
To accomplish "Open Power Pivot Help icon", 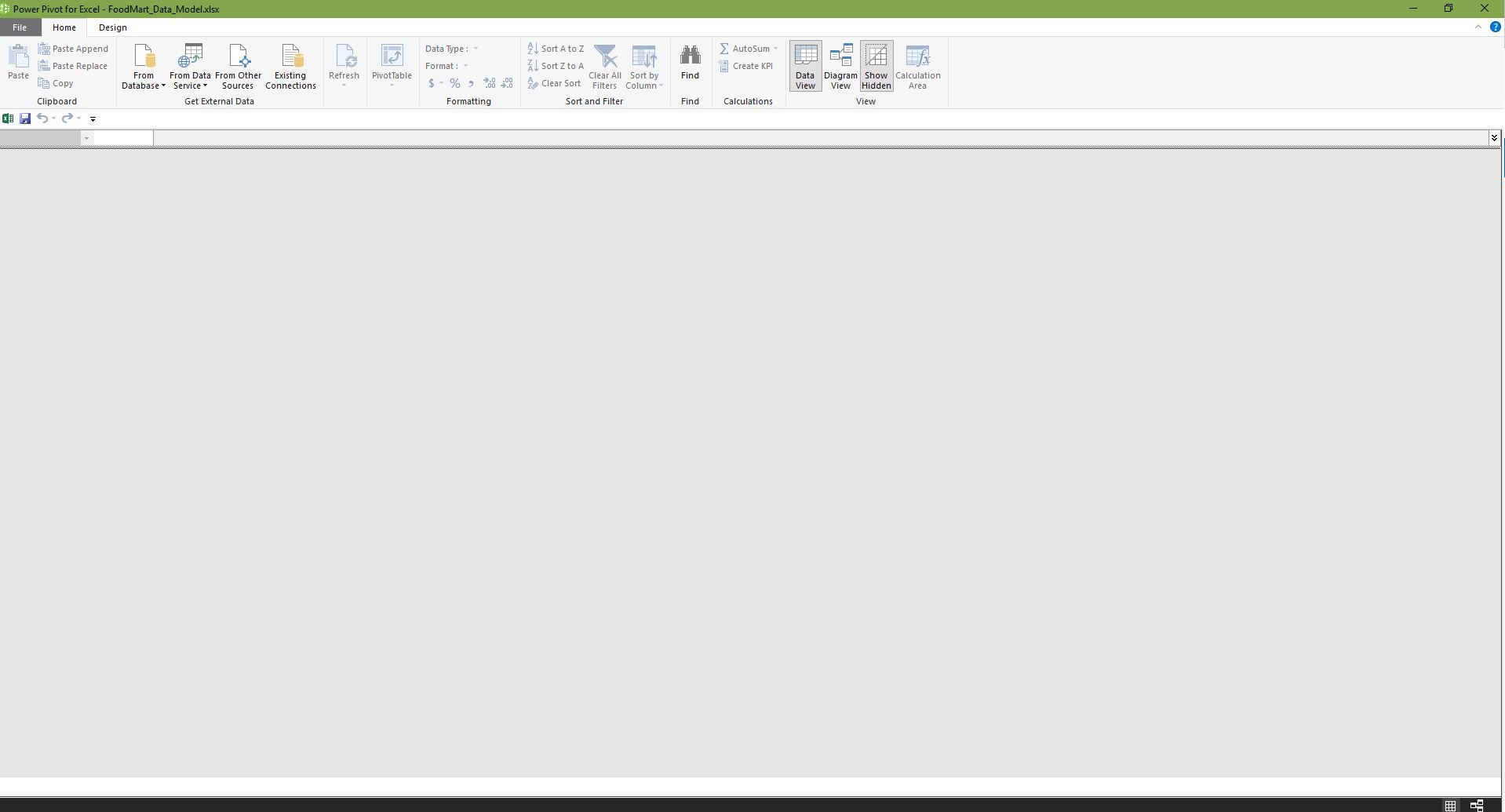I will [1495, 27].
